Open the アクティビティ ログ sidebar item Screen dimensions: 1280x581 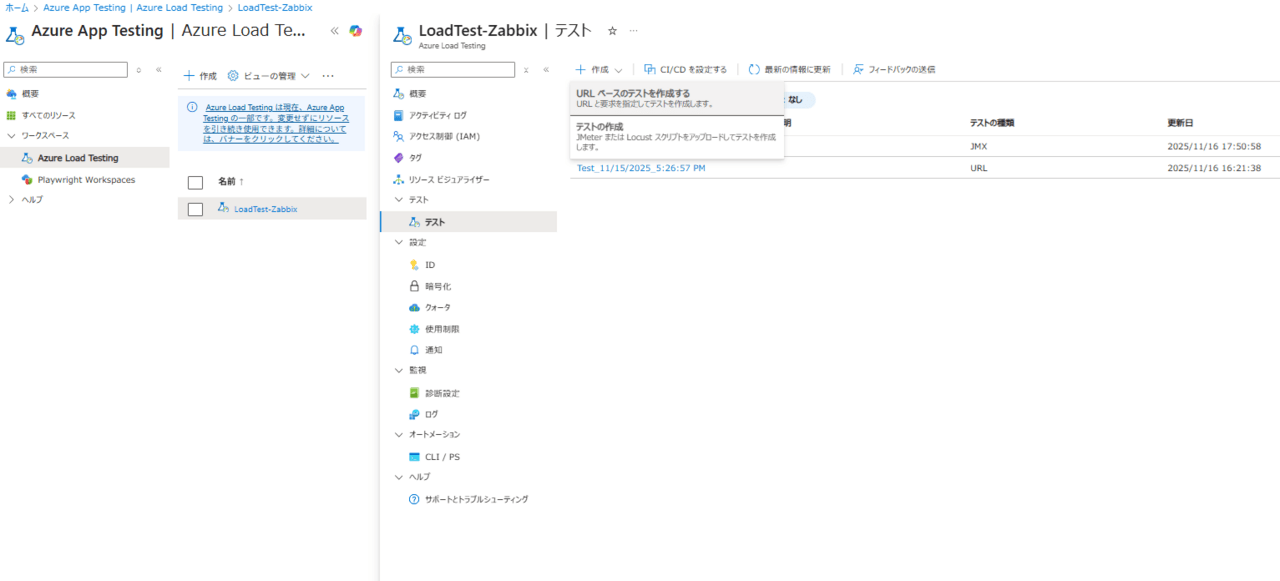tap(437, 115)
